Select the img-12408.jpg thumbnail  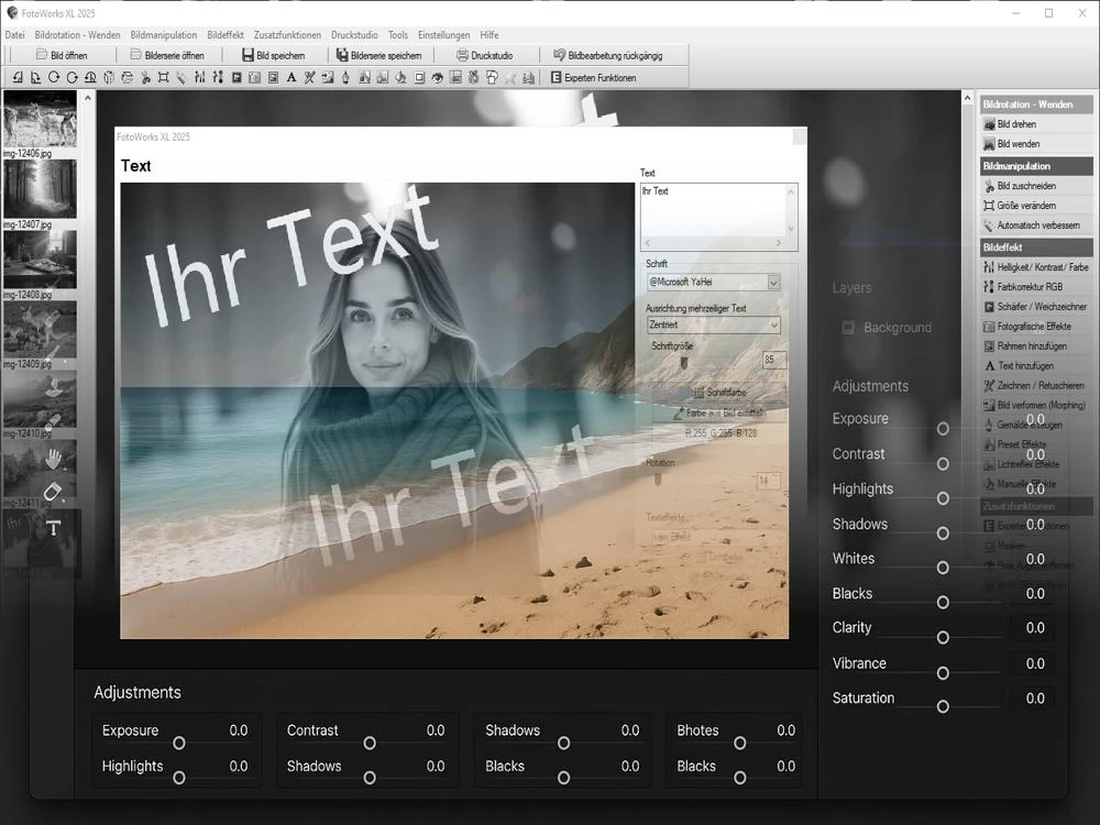click(x=40, y=260)
